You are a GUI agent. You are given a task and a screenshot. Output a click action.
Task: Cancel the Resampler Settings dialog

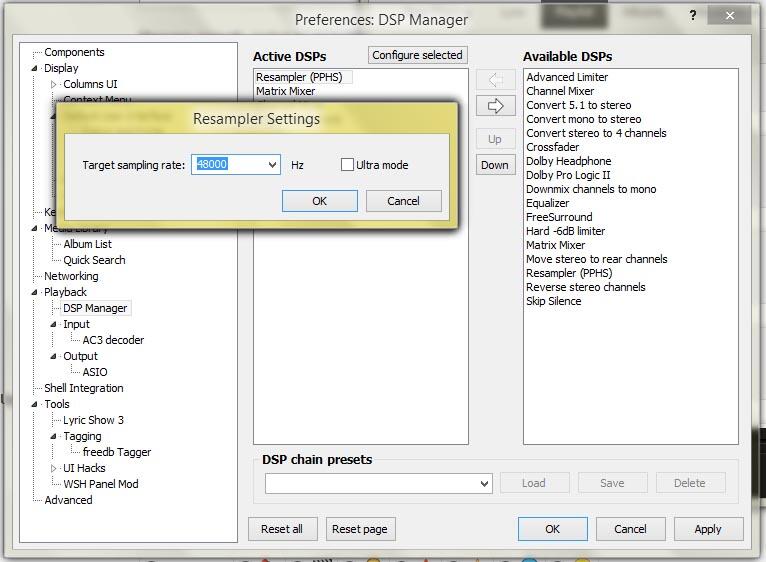403,201
